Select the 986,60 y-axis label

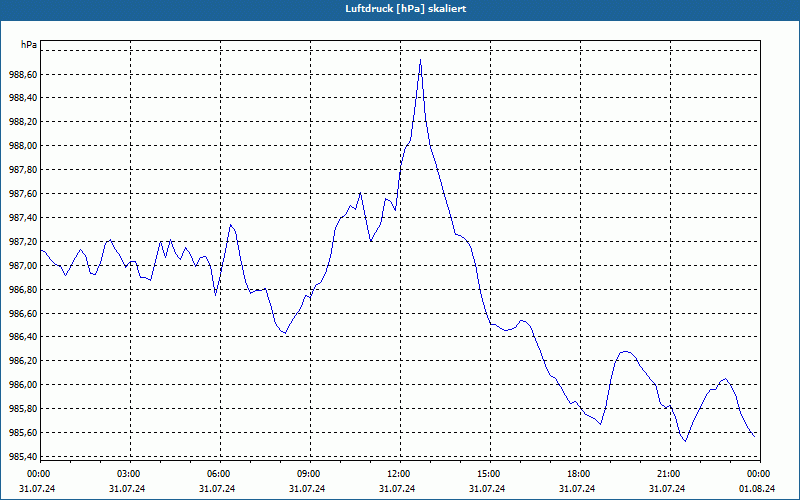pos(23,313)
